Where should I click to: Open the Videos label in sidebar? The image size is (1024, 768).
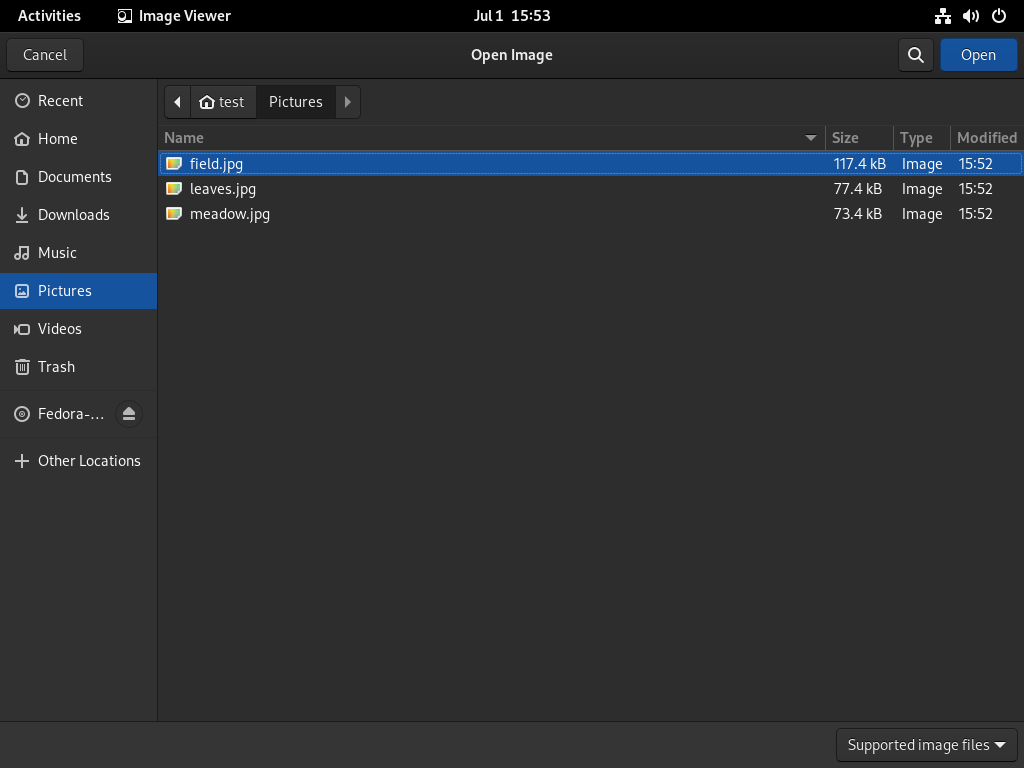(x=59, y=328)
